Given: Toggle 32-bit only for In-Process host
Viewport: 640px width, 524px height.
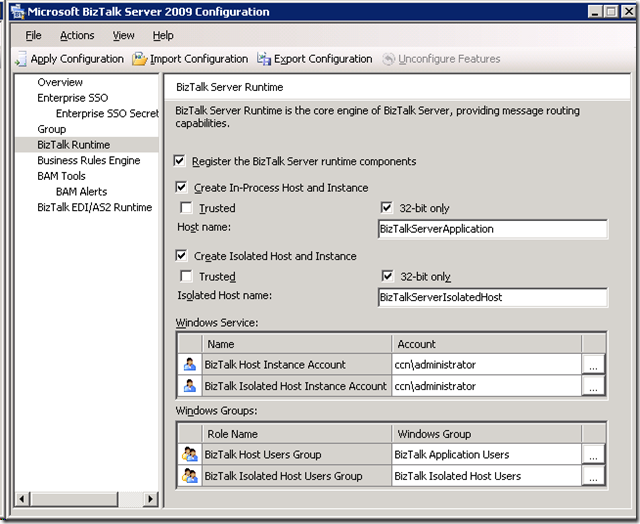Looking at the screenshot, I should click(x=387, y=208).
